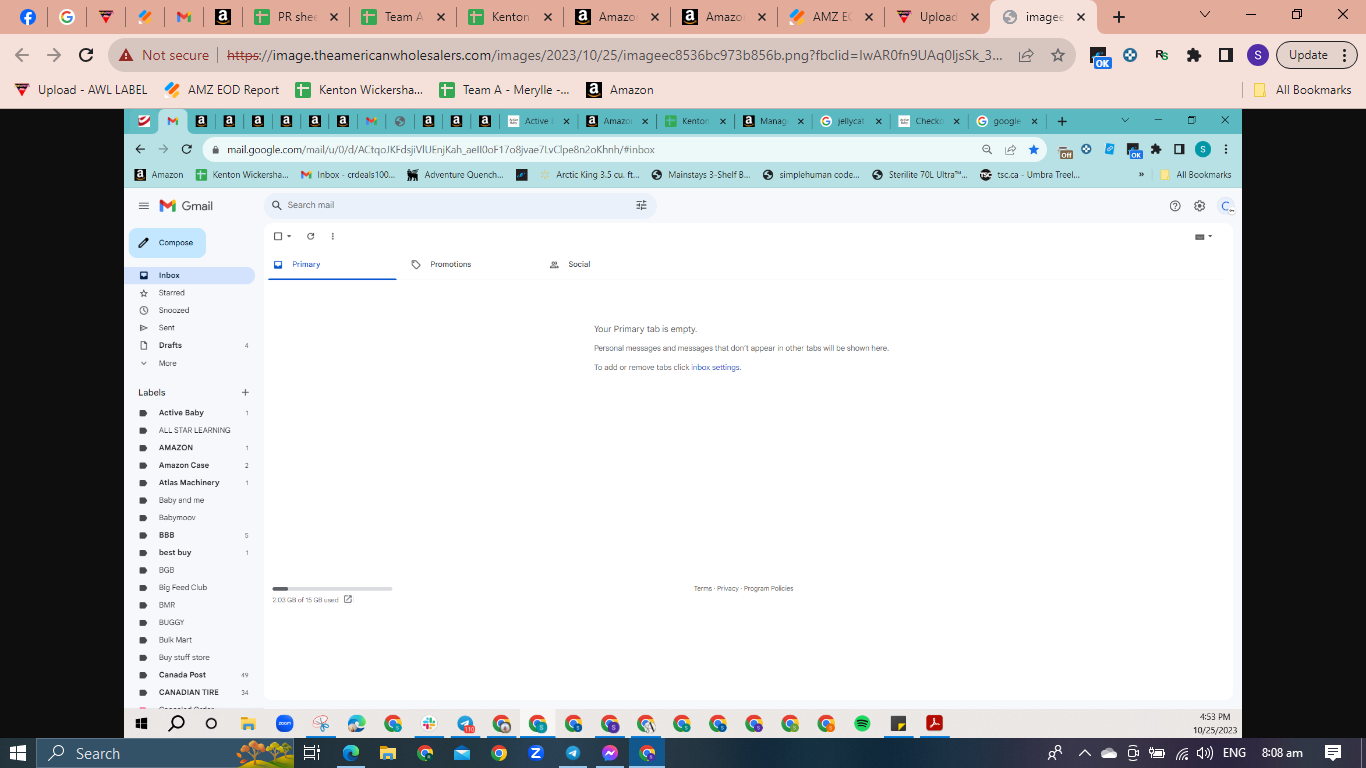Open File Explorer from Windows taskbar

coord(388,753)
